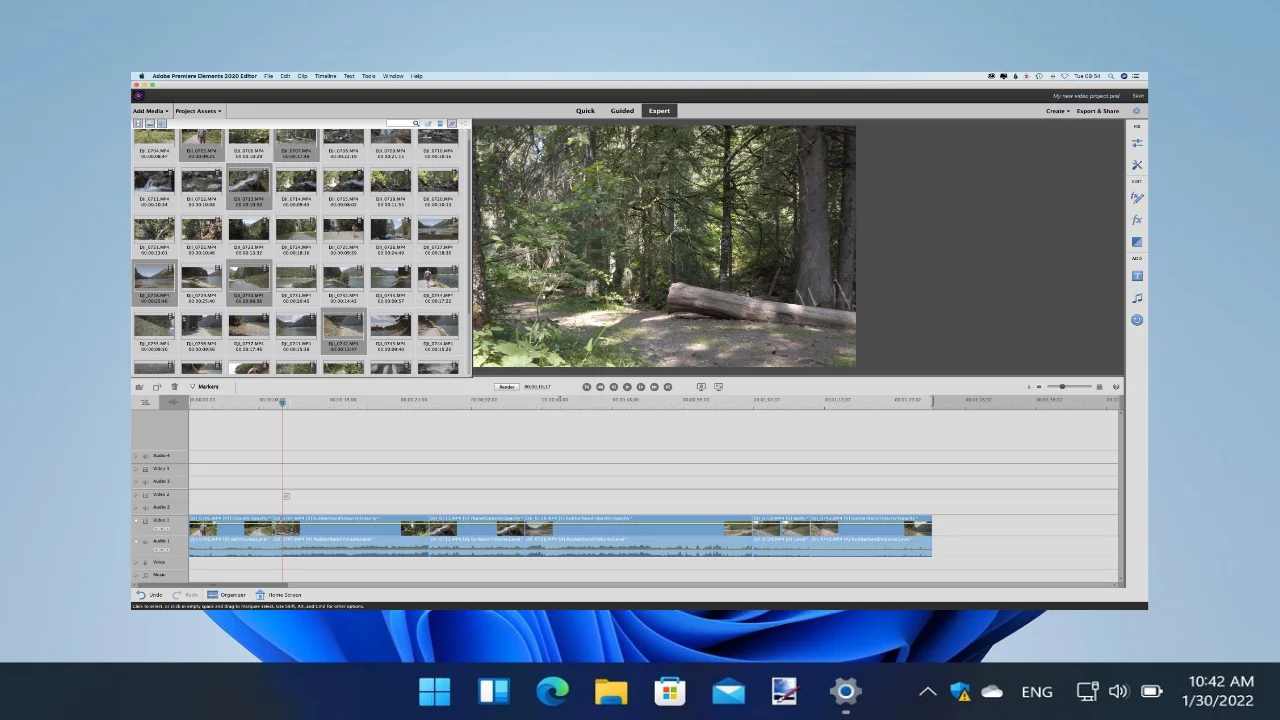Open the Organizer from bottom bar

pyautogui.click(x=226, y=595)
